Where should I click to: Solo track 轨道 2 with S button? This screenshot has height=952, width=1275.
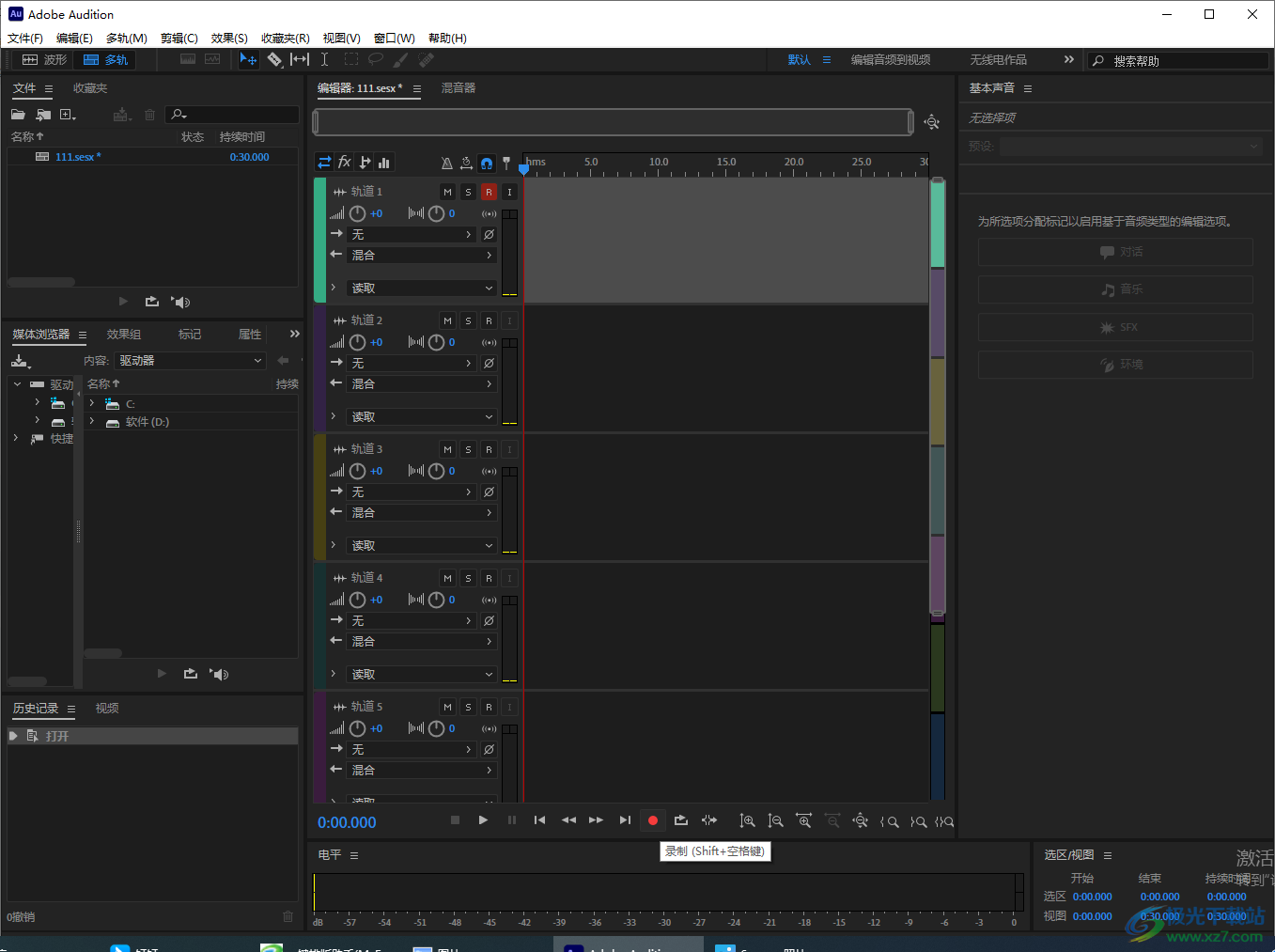tap(468, 320)
